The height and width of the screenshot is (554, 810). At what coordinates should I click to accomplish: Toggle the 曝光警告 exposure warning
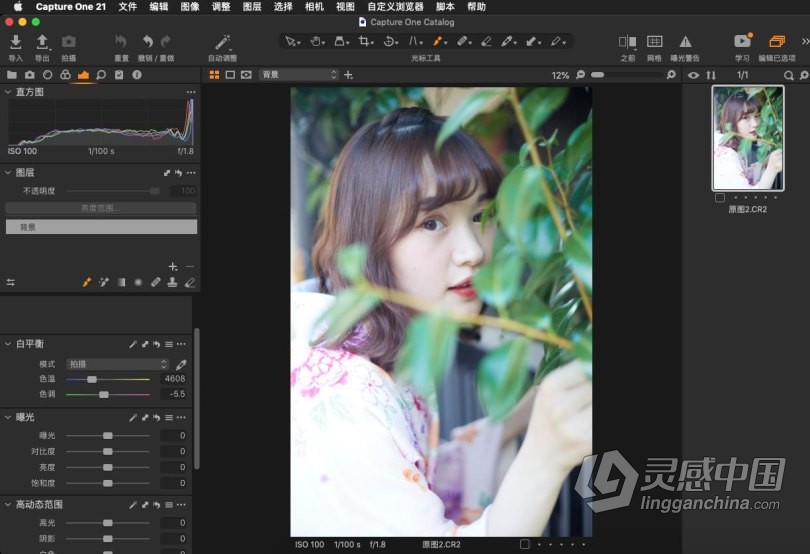coord(685,41)
